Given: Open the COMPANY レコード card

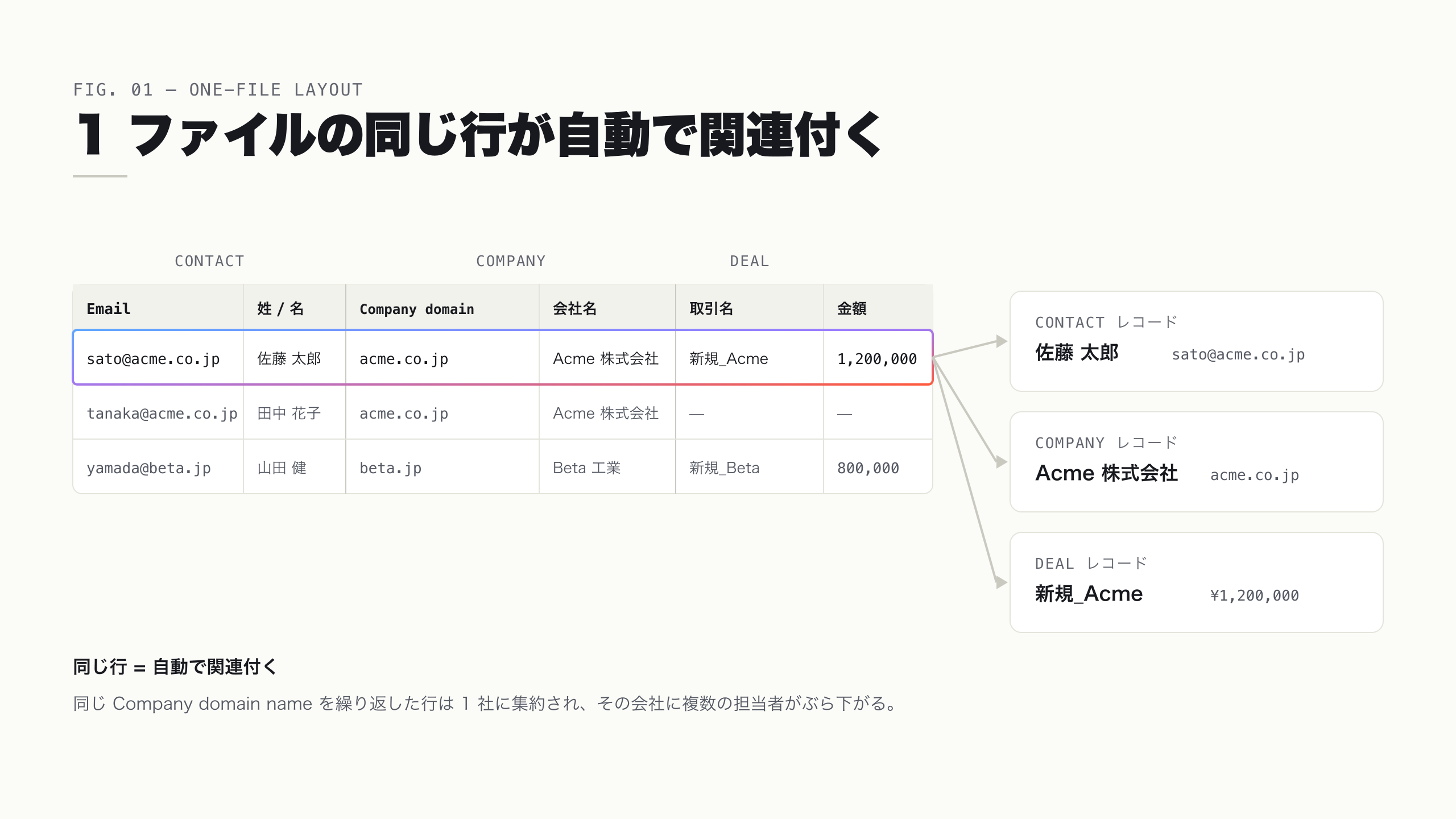Looking at the screenshot, I should tap(1197, 462).
